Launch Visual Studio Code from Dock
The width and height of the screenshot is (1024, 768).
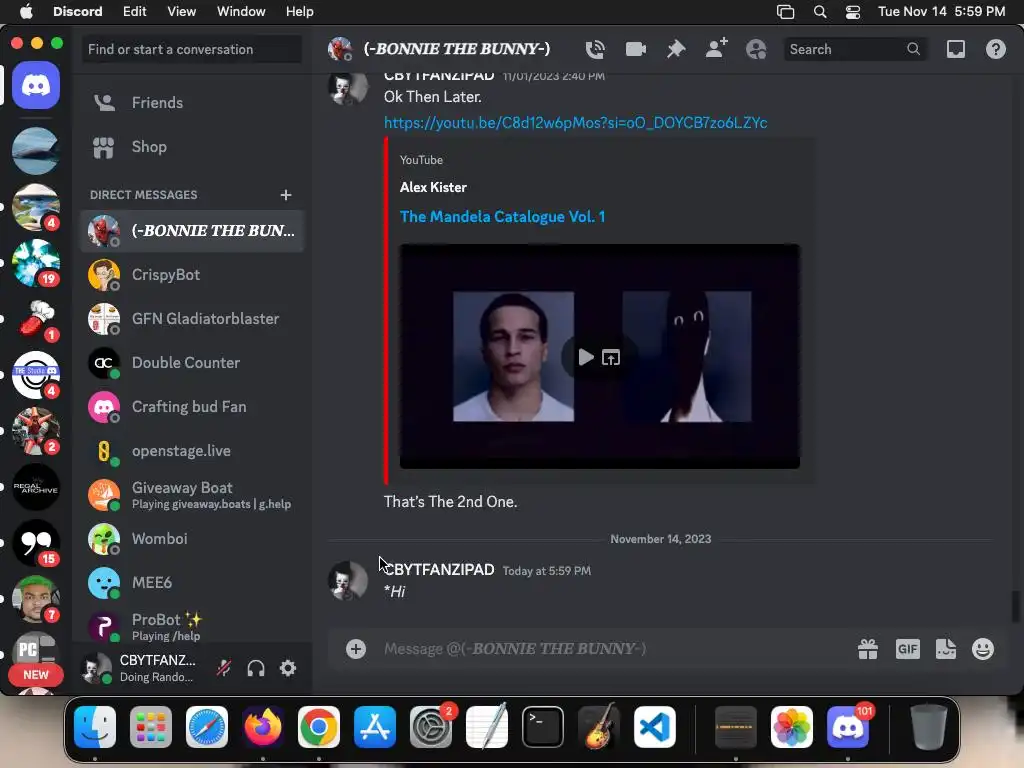coord(654,727)
